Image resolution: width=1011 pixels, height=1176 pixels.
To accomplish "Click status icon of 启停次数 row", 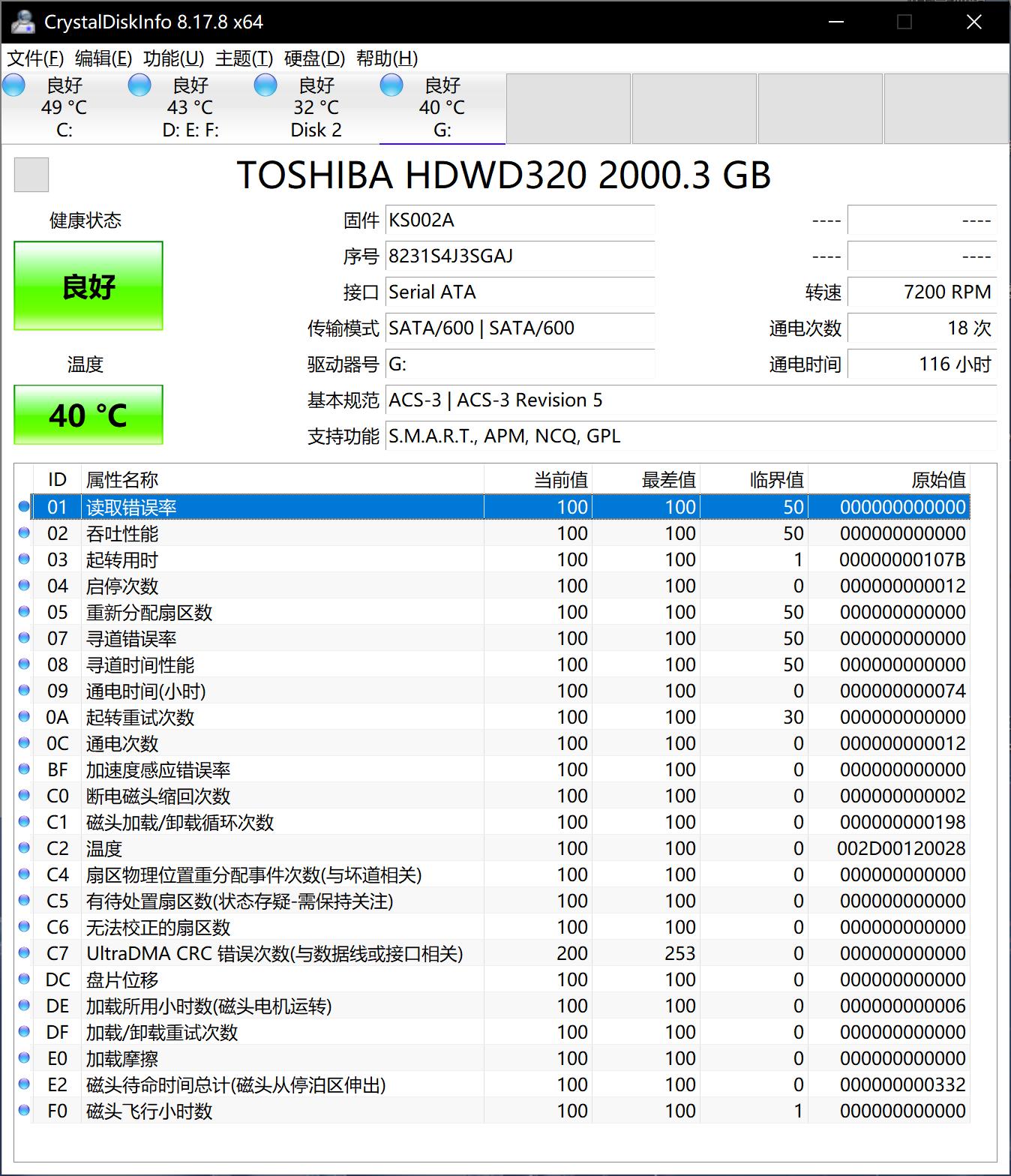I will (x=24, y=586).
